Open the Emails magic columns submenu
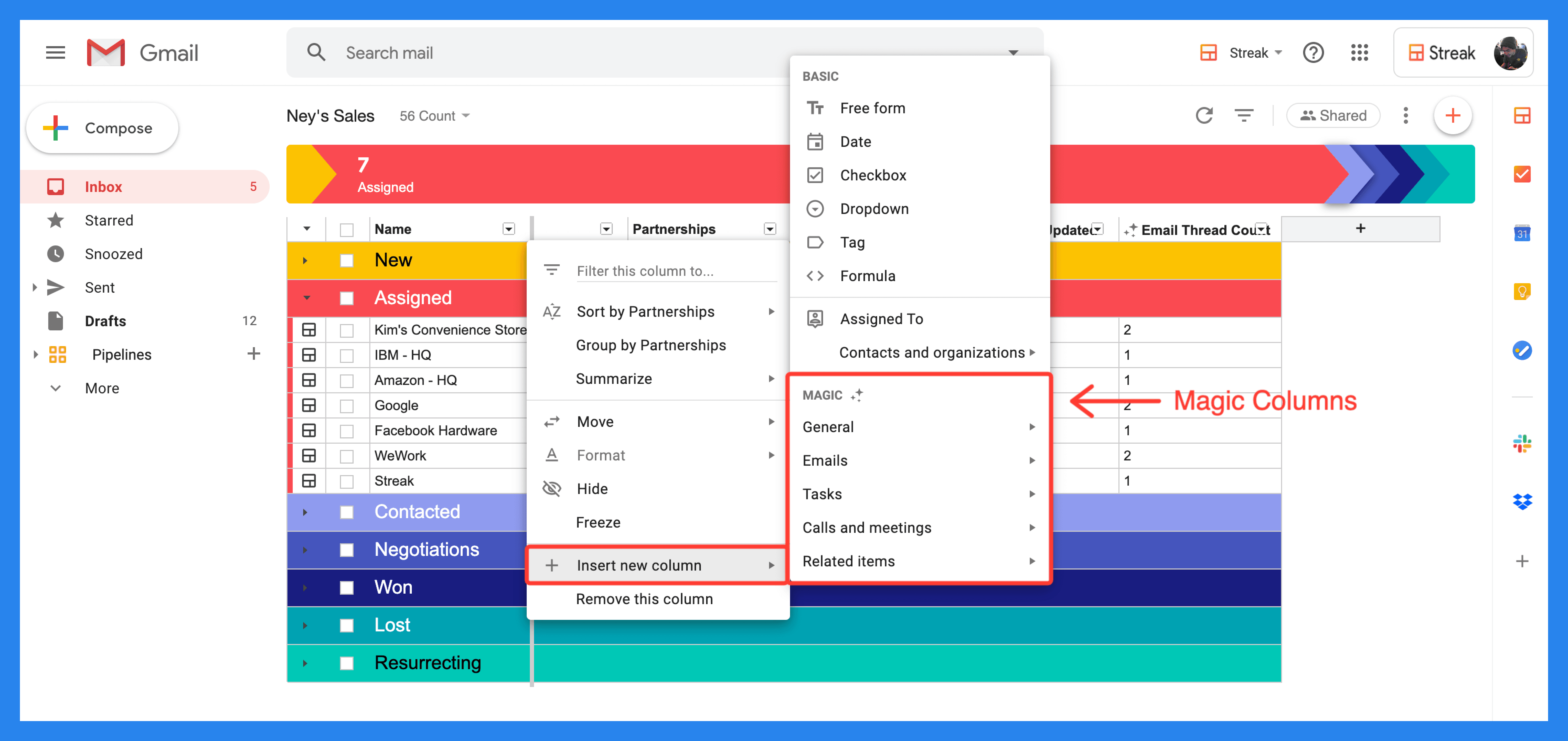Viewport: 1568px width, 741px height. [x=920, y=460]
